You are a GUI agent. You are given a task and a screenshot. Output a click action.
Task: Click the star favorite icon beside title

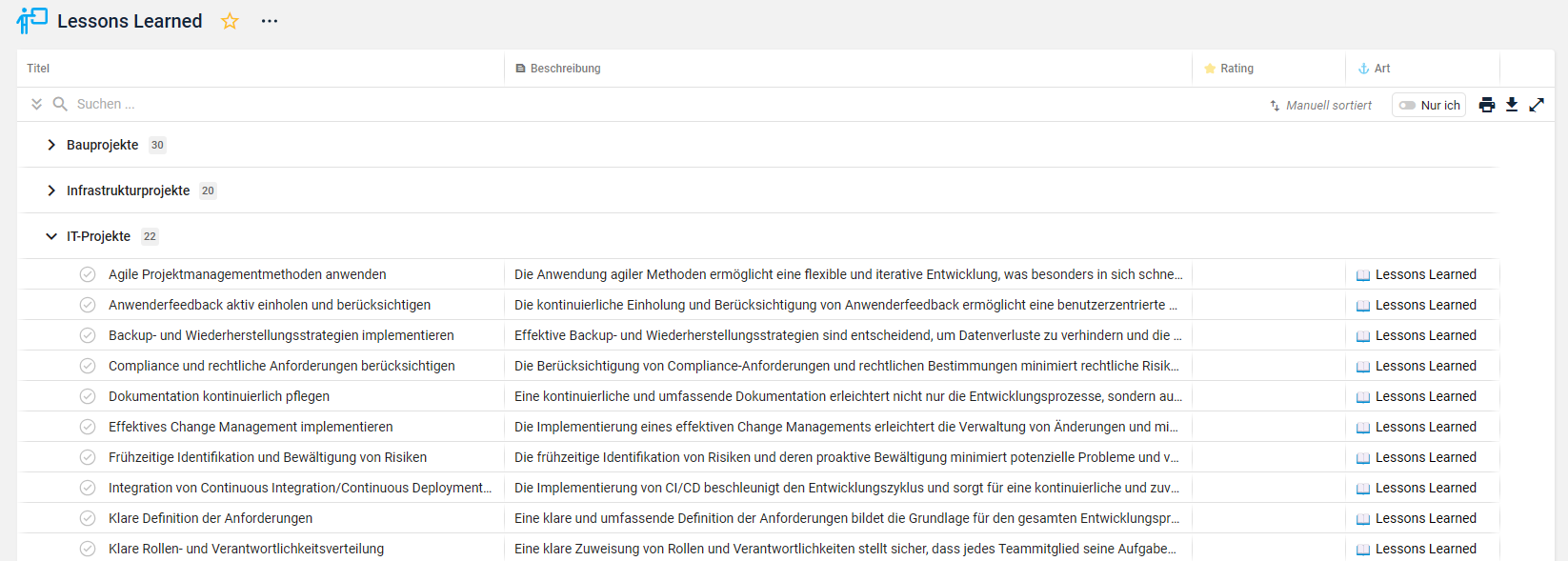230,21
